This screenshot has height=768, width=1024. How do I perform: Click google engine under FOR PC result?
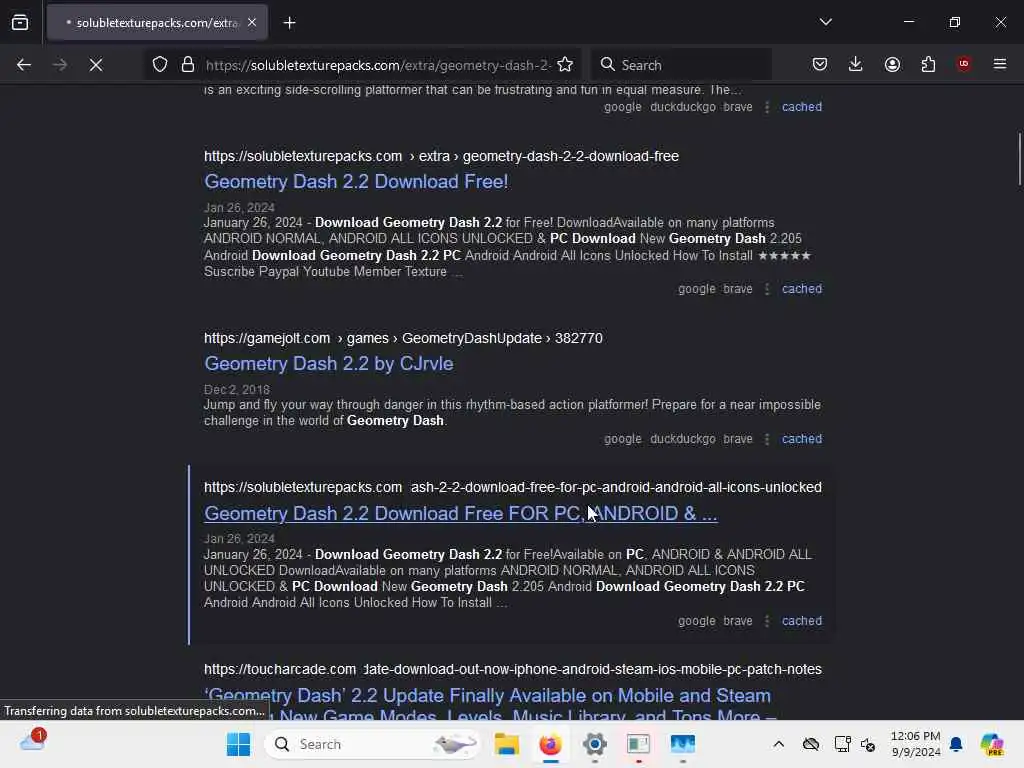click(x=697, y=621)
